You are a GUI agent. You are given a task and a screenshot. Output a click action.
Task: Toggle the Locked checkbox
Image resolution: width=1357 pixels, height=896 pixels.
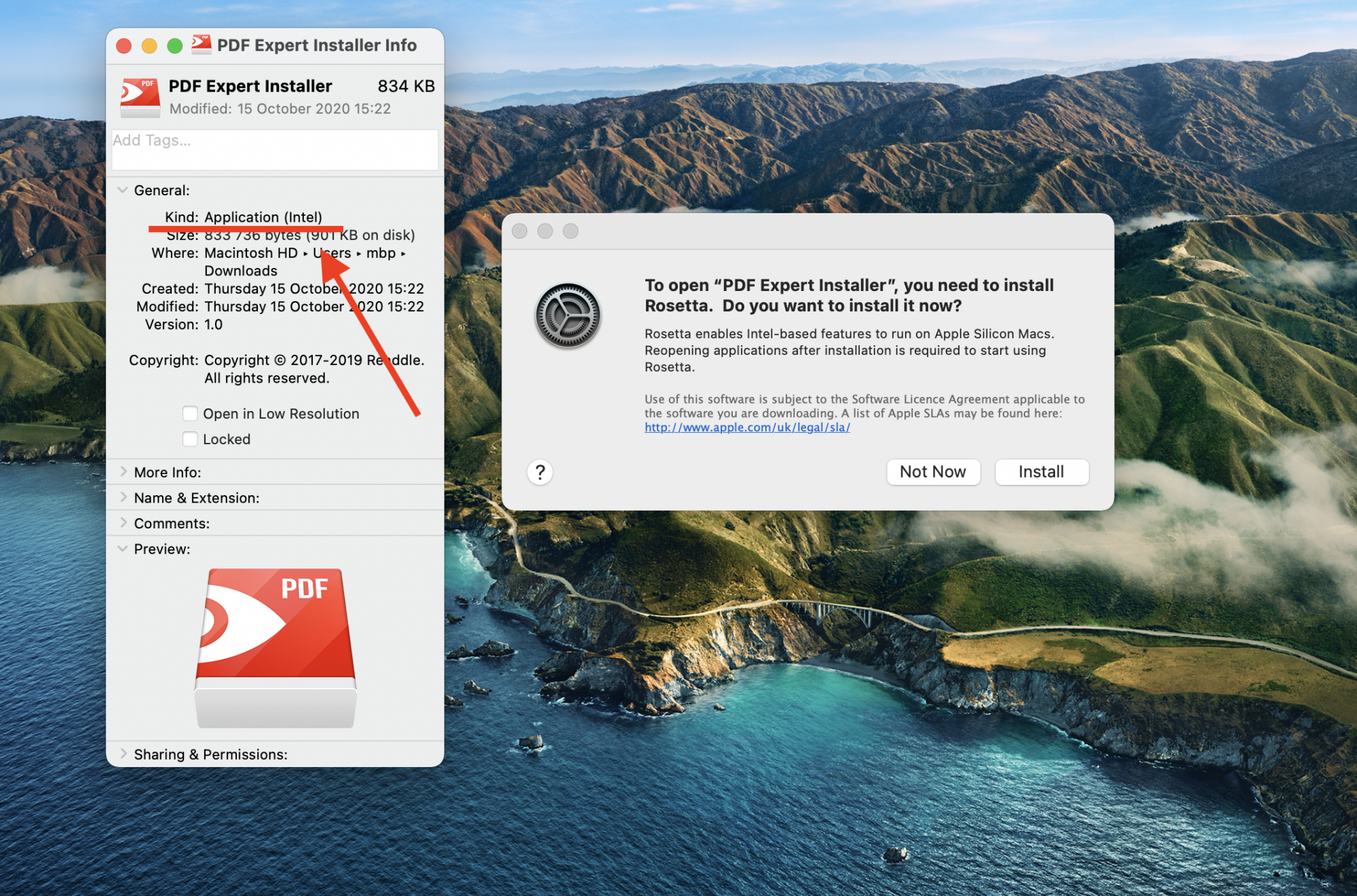click(190, 440)
